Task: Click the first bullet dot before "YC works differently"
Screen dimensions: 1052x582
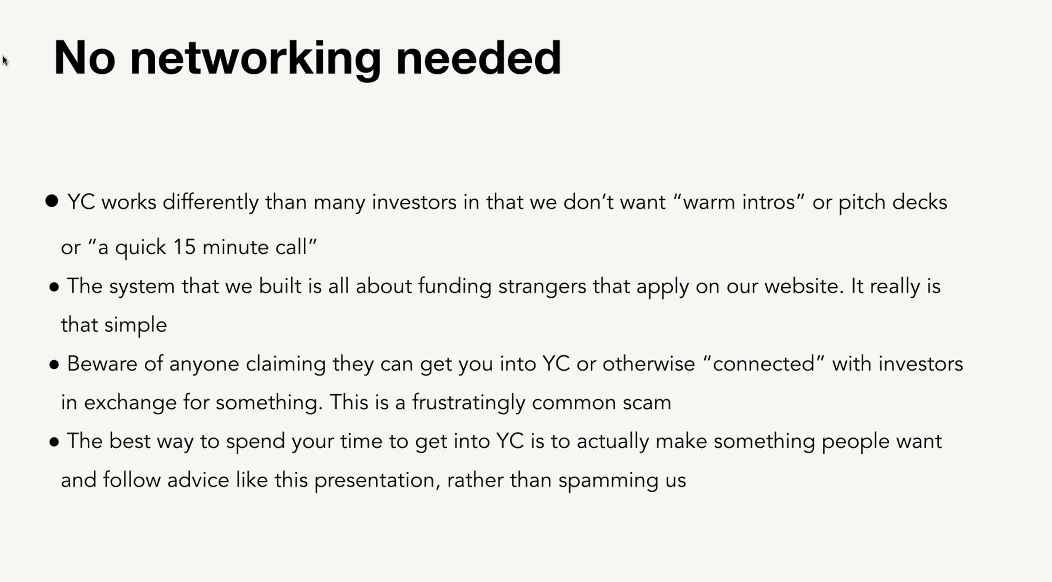Action: [52, 201]
